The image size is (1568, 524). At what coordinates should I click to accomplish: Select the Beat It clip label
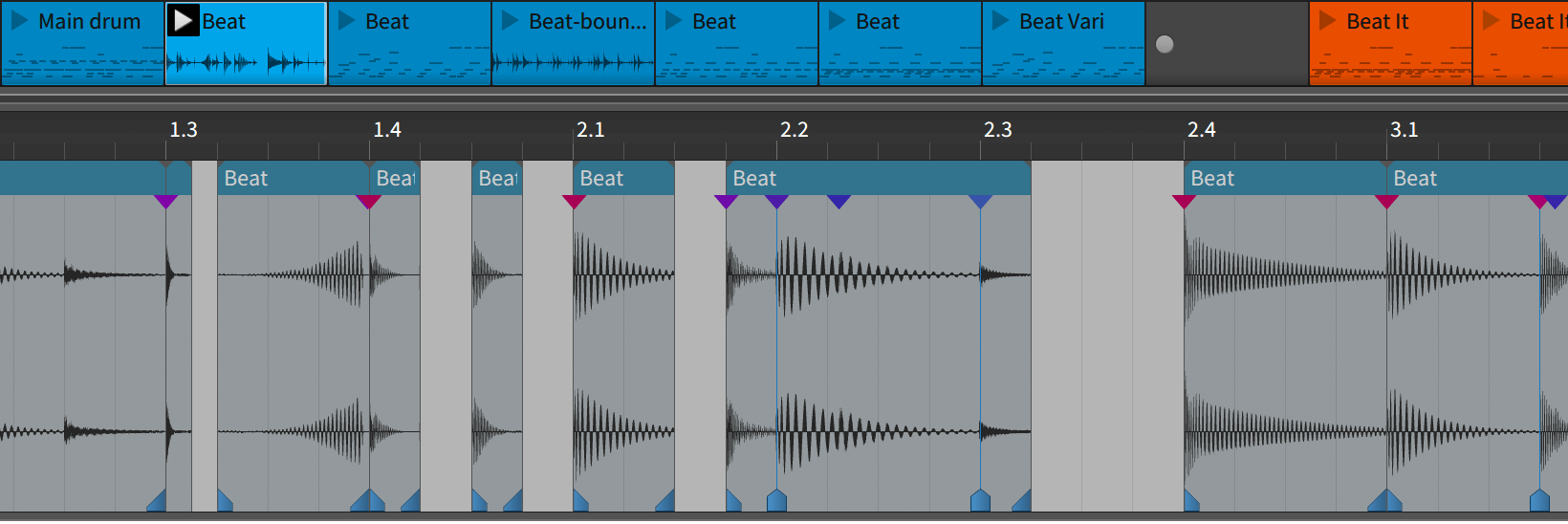pos(1377,21)
